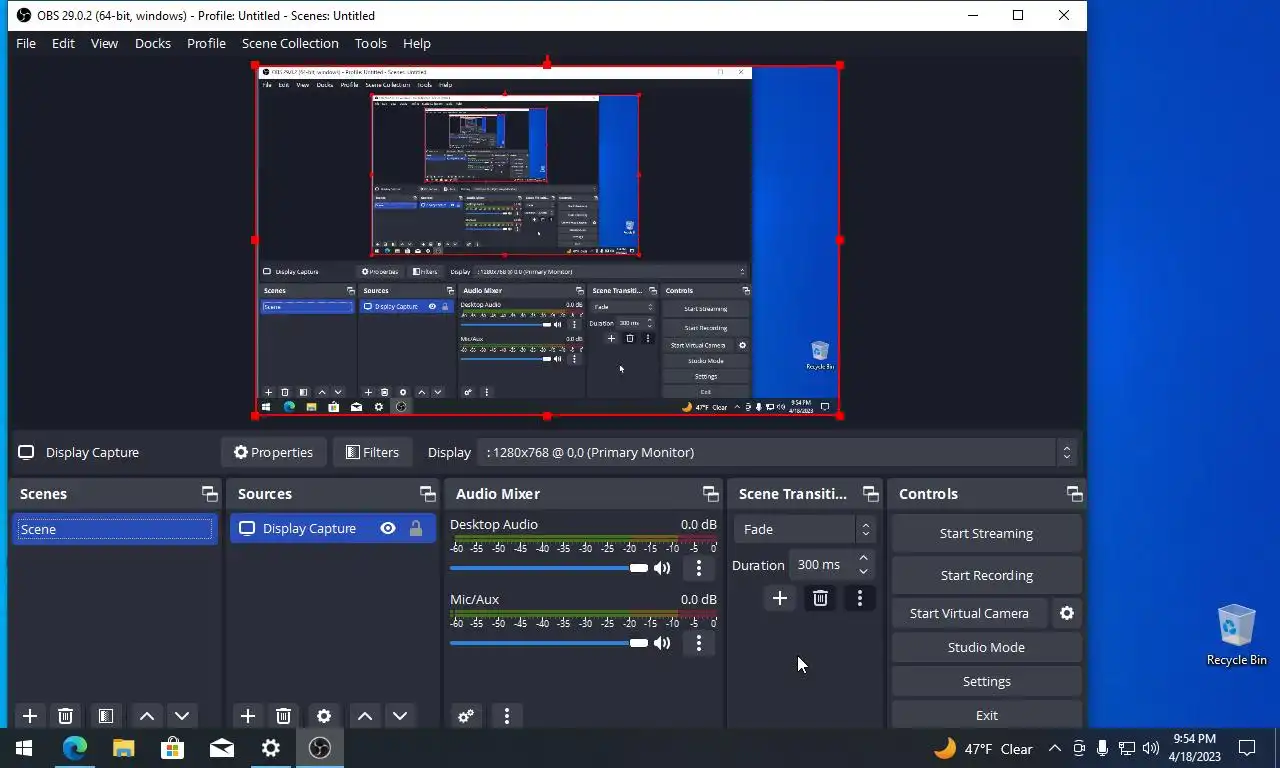Launch Microsoft Edge from taskbar
The width and height of the screenshot is (1280, 768).
(75, 748)
